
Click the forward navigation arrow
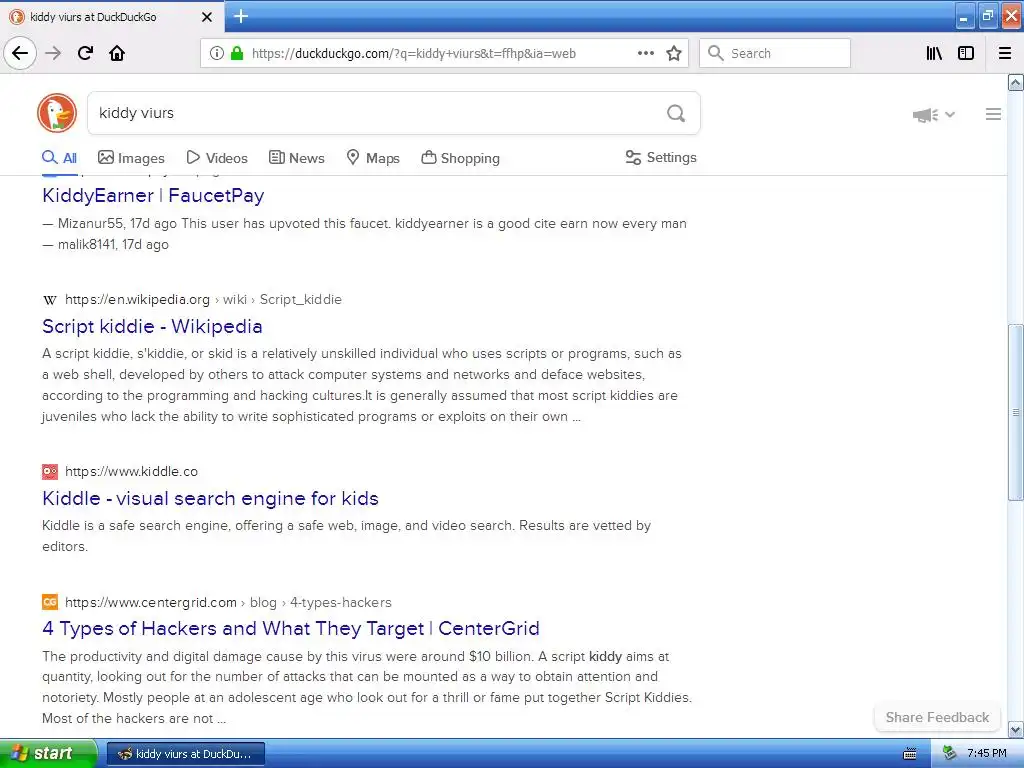tap(53, 54)
